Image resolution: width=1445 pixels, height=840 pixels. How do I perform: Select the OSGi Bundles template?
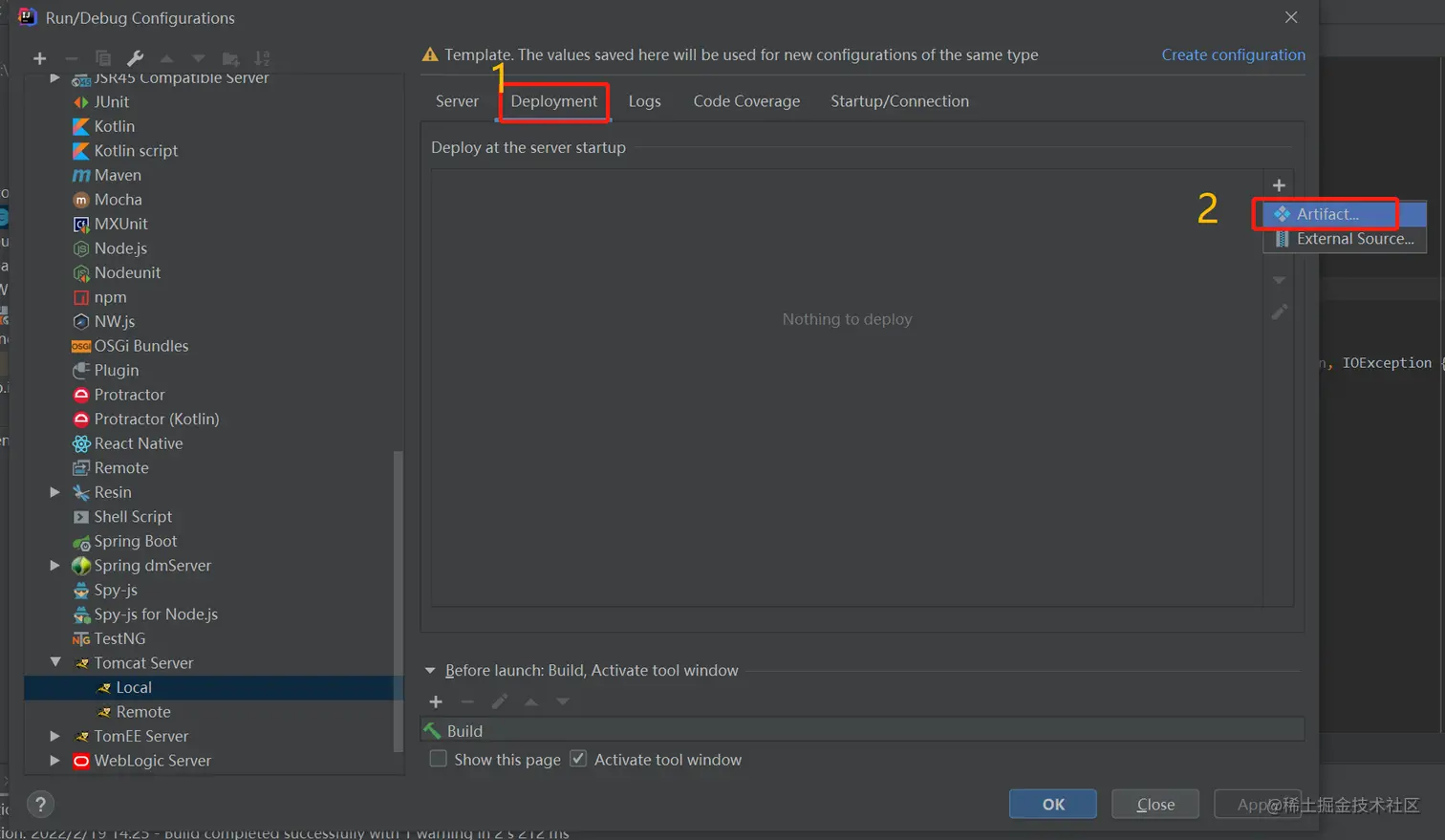click(x=140, y=346)
